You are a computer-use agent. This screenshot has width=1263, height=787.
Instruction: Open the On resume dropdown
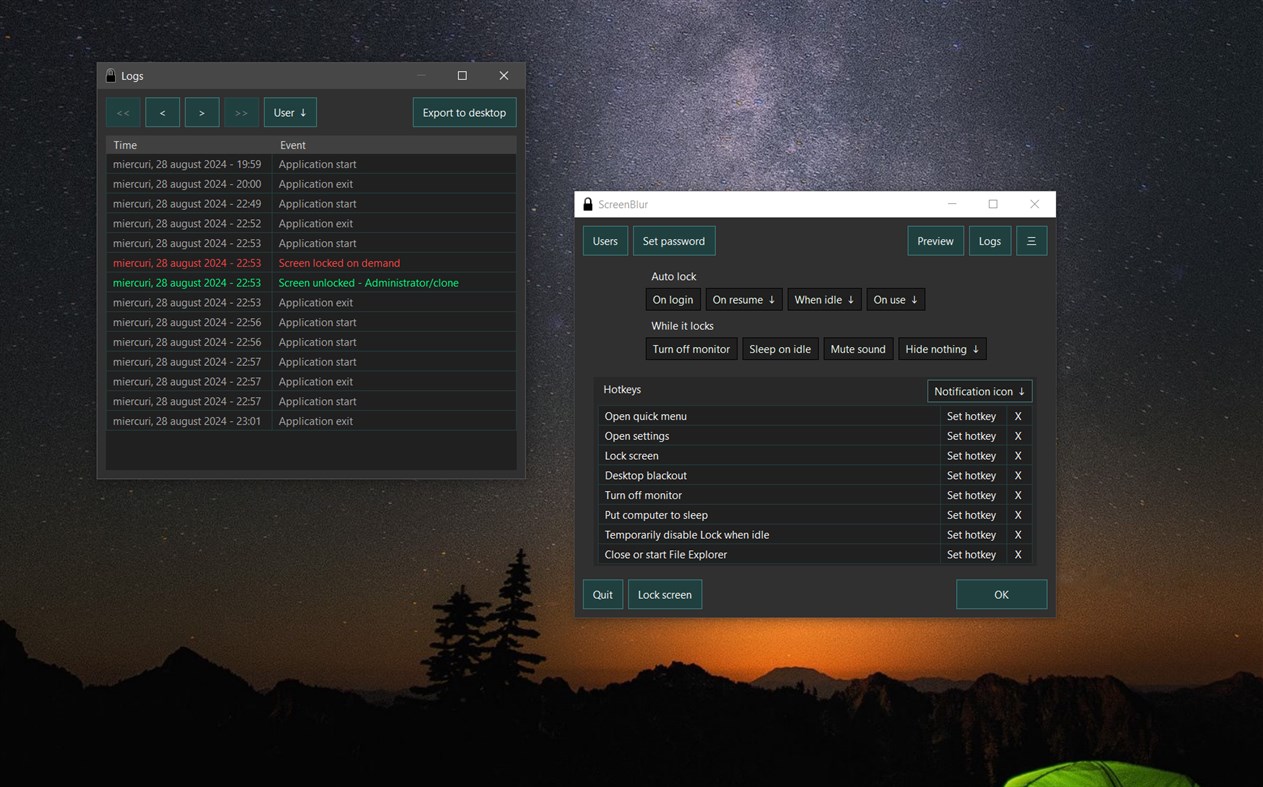743,299
